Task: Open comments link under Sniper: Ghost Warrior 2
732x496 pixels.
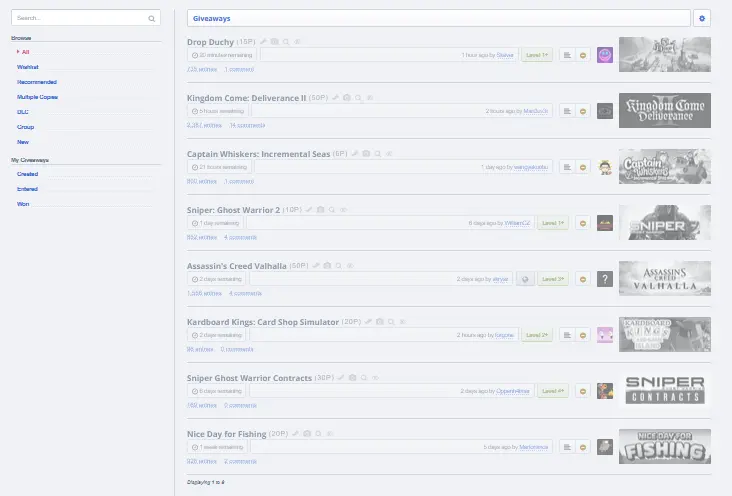Action: pos(240,237)
